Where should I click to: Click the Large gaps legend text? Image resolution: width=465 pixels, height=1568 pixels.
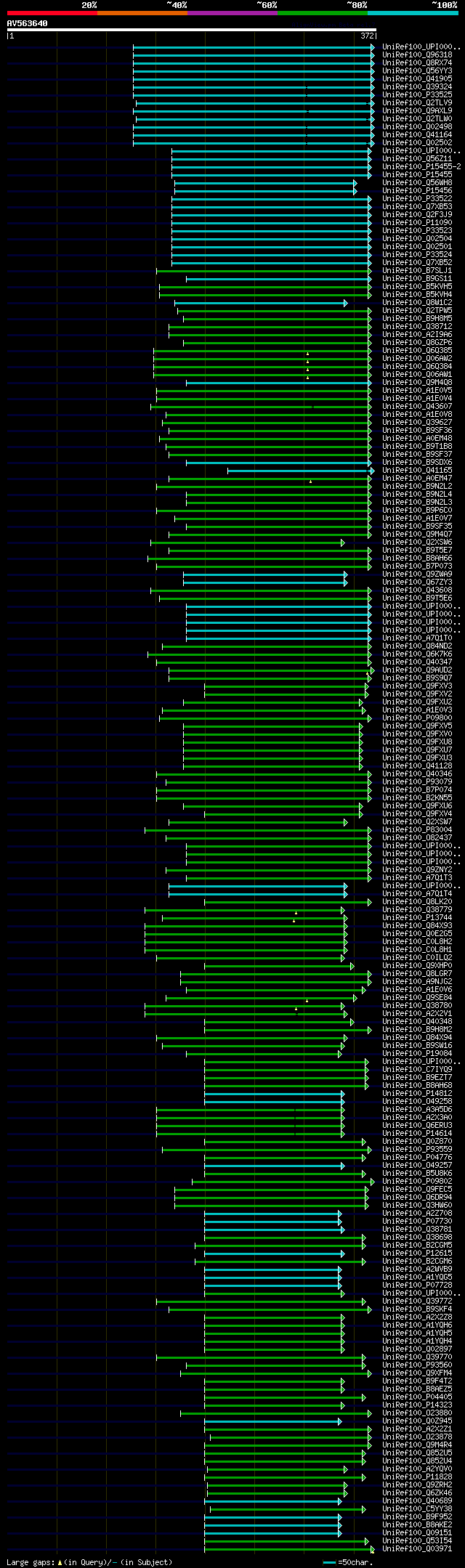(89, 1561)
